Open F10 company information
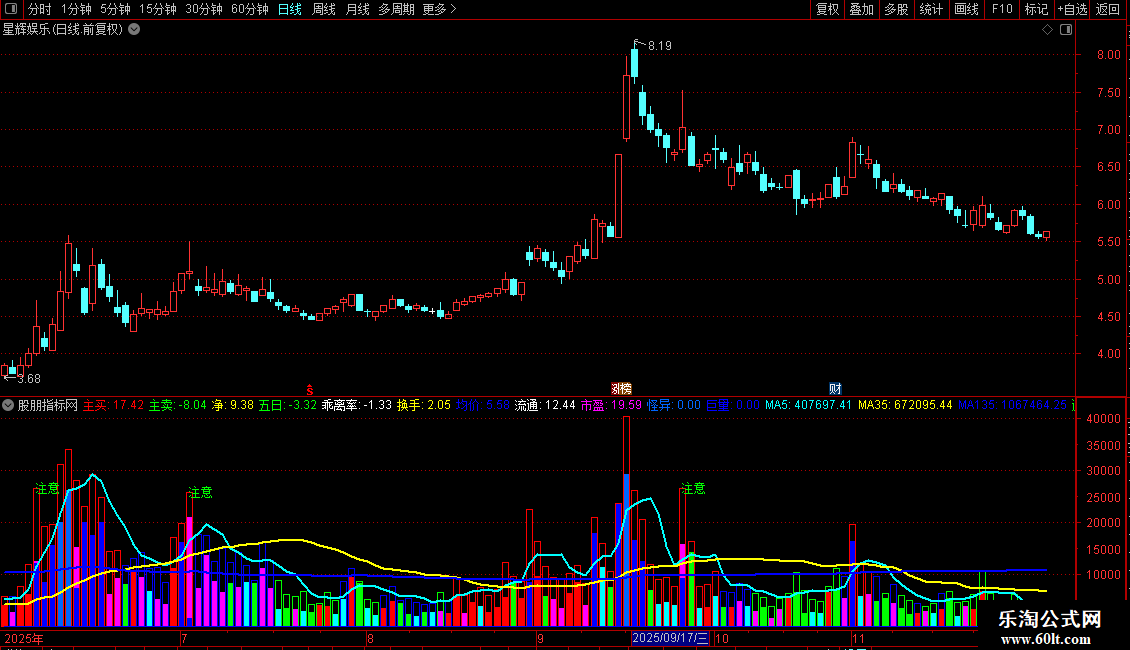The image size is (1130, 650). 1002,9
